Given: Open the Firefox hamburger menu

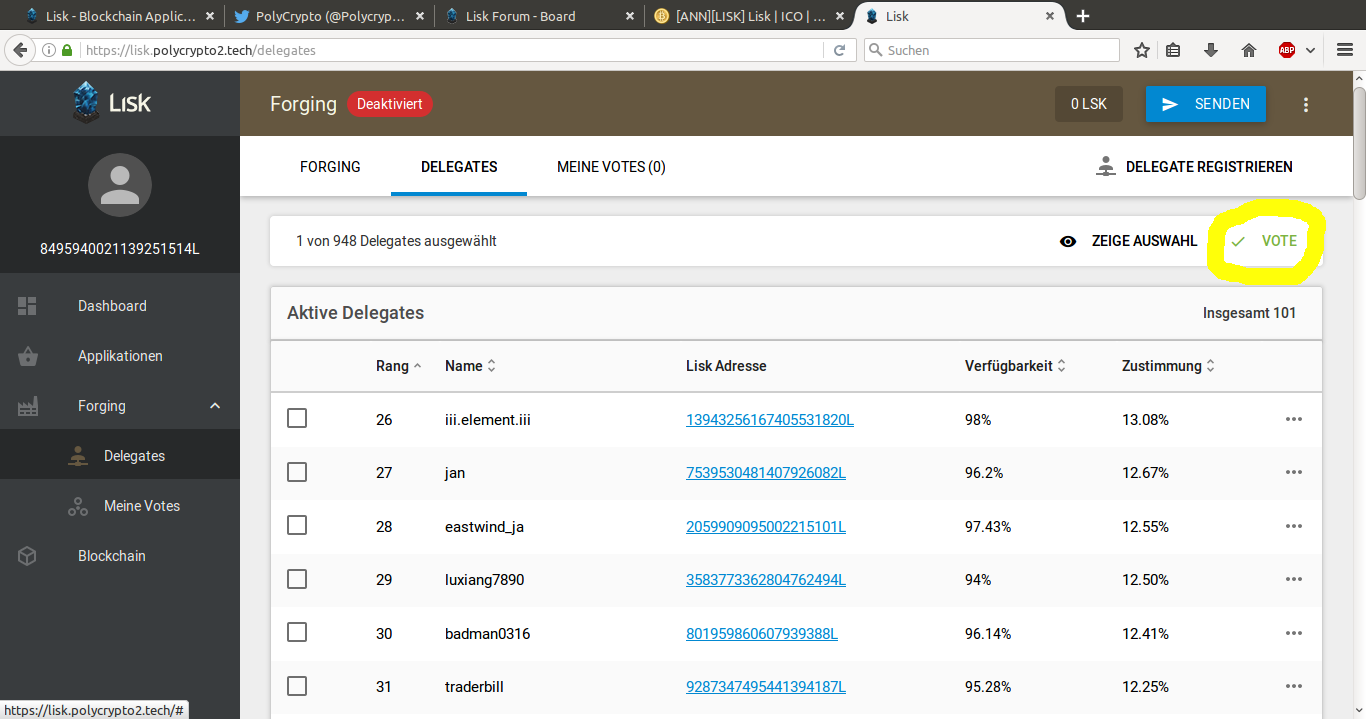Looking at the screenshot, I should [1345, 50].
